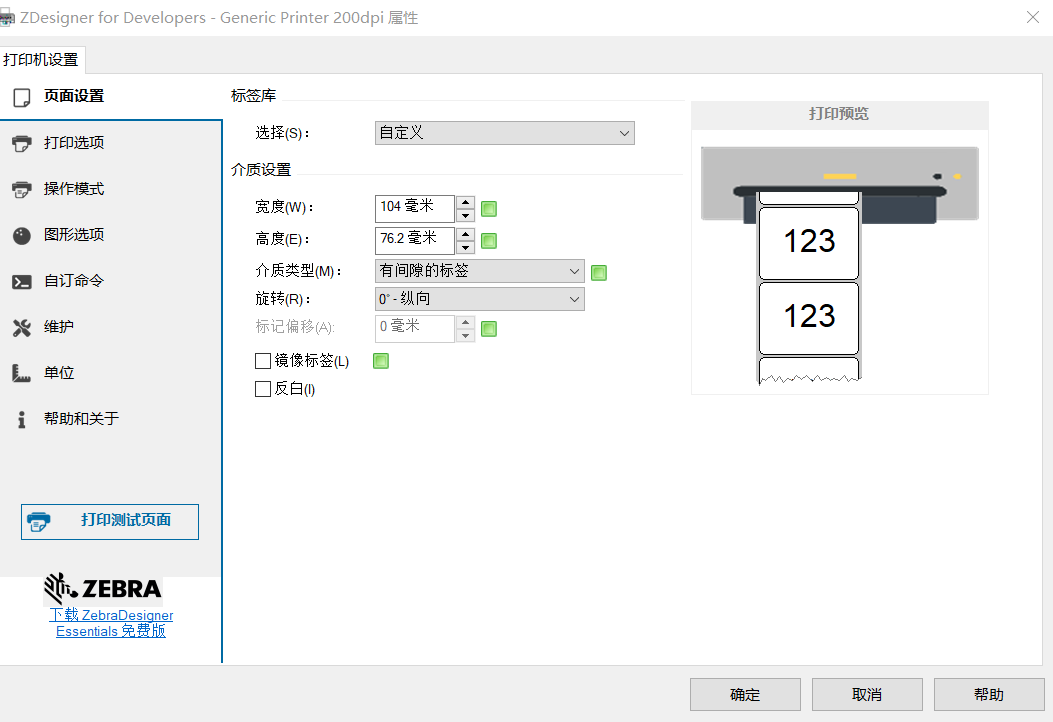This screenshot has width=1053, height=722.
Task: Open the 下载 ZebraDesigner Essentials 免费版 link
Action: pyautogui.click(x=111, y=623)
